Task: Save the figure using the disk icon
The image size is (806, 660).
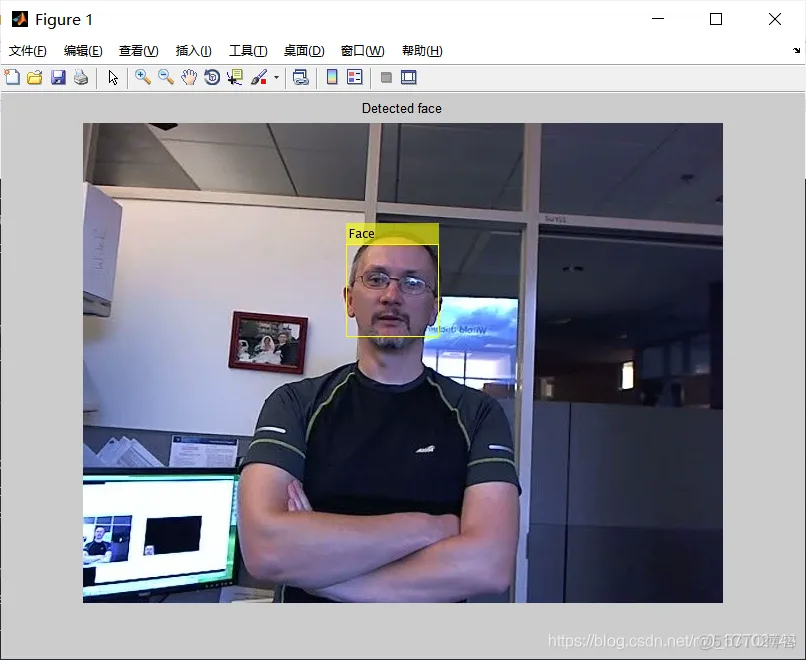Action: (57, 77)
